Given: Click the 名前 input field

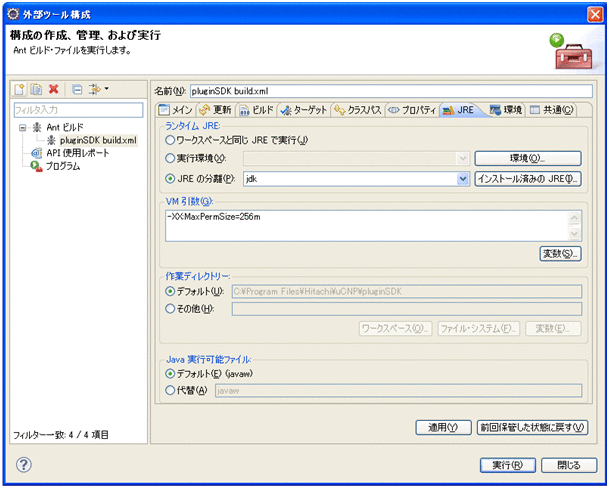Looking at the screenshot, I should click(x=391, y=91).
